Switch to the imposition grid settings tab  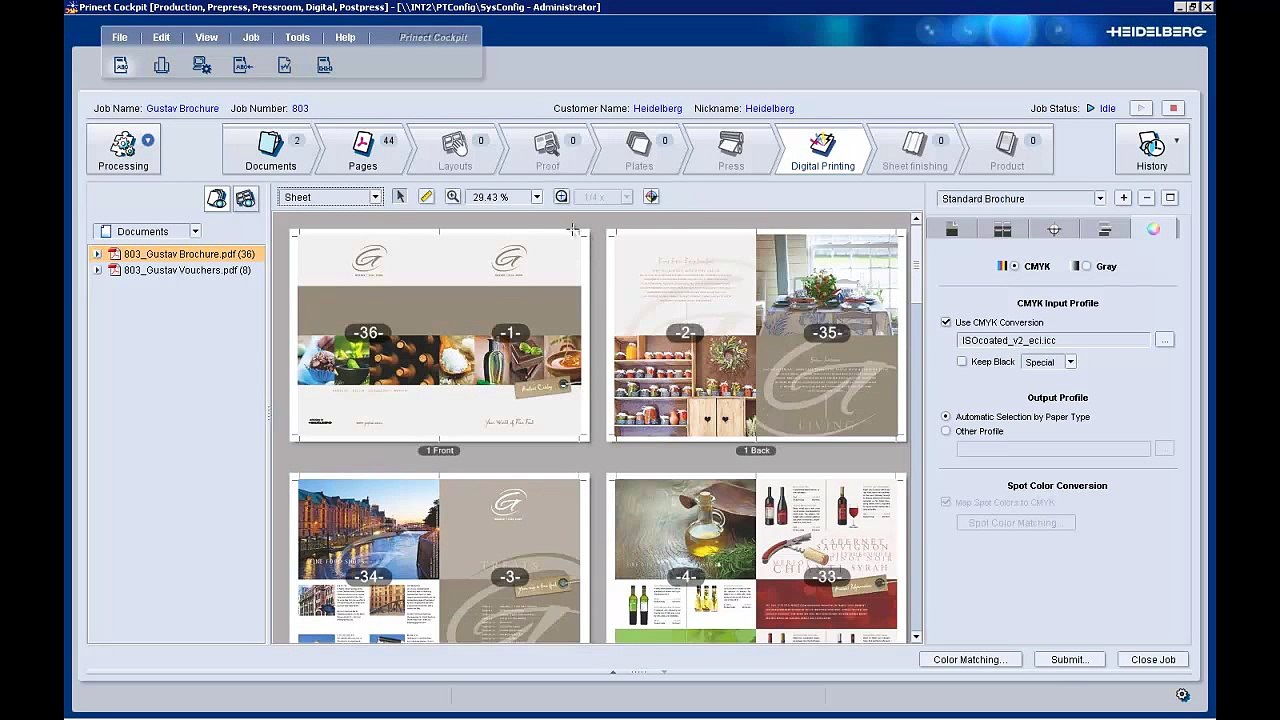click(1003, 230)
